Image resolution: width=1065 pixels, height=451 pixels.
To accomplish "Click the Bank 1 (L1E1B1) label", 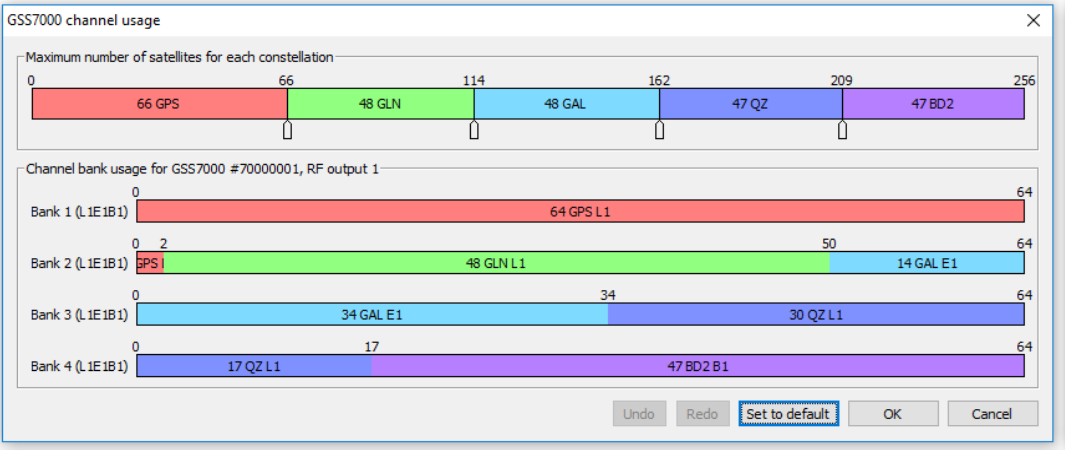I will pos(79,211).
